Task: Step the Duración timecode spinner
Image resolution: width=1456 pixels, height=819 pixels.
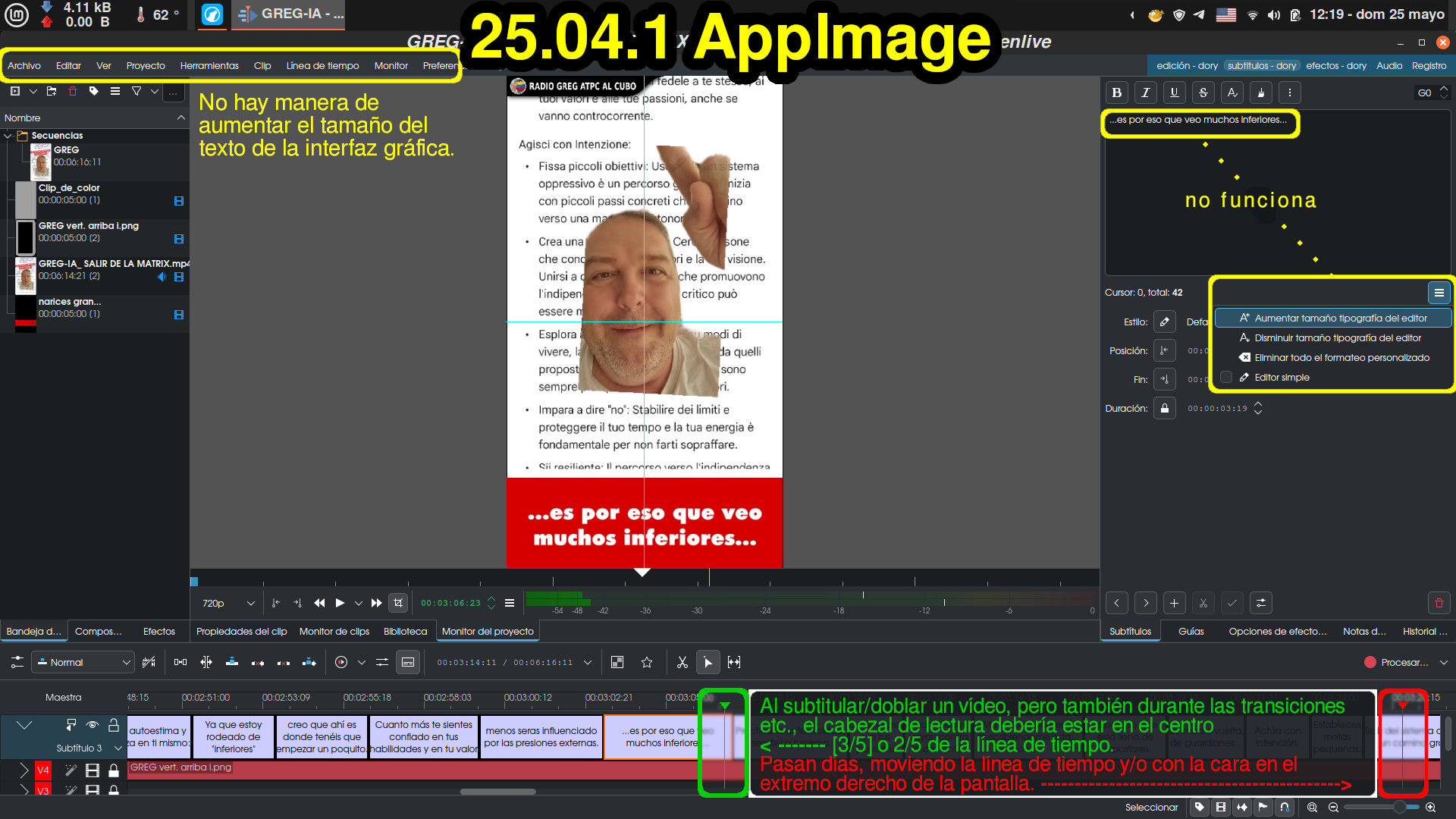Action: point(1258,408)
